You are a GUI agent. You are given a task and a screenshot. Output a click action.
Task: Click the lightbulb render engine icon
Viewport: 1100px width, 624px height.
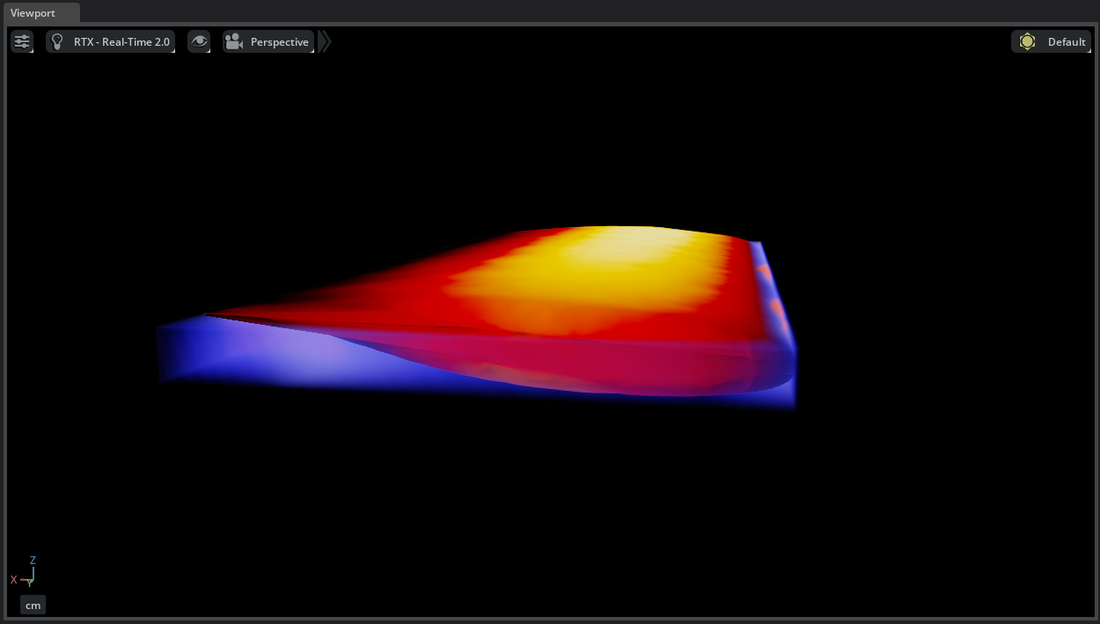(x=57, y=41)
